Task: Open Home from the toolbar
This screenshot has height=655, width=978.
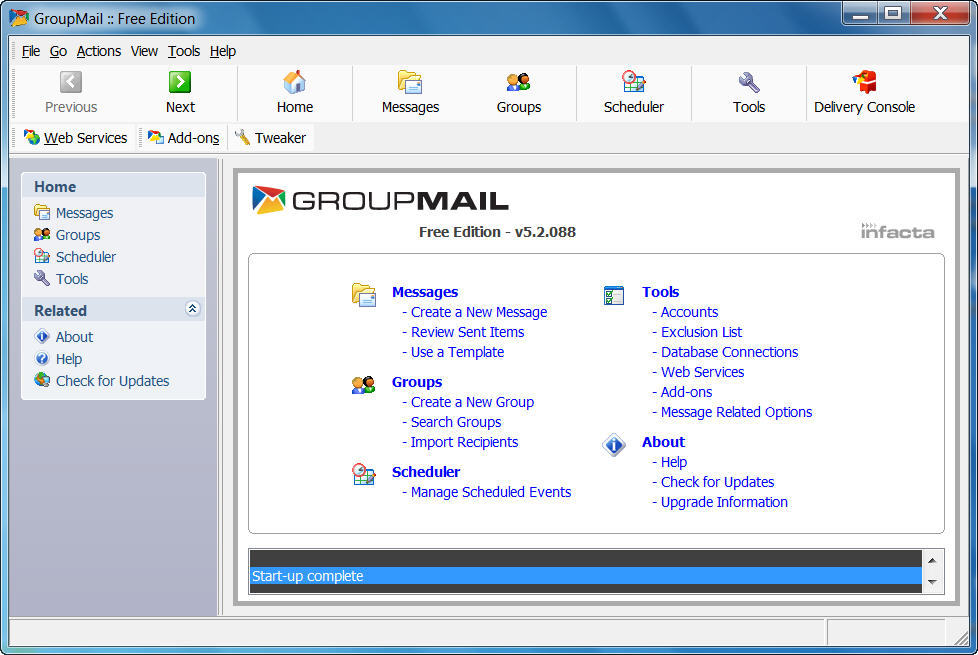Action: (294, 92)
